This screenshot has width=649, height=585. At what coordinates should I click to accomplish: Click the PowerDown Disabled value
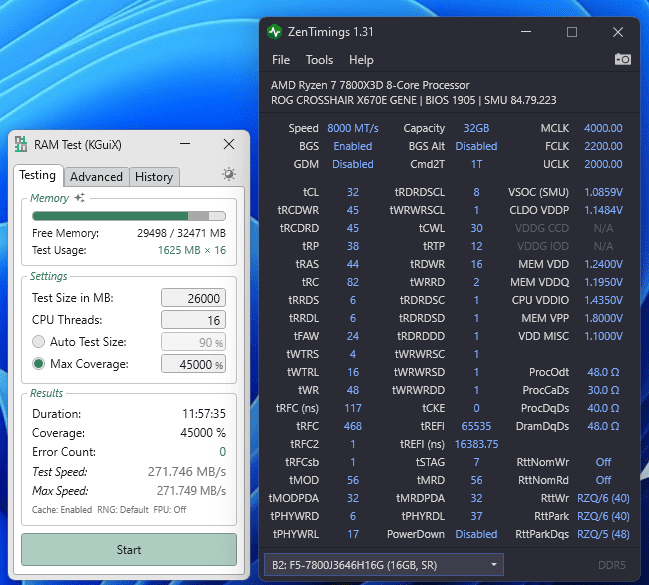[x=476, y=534]
